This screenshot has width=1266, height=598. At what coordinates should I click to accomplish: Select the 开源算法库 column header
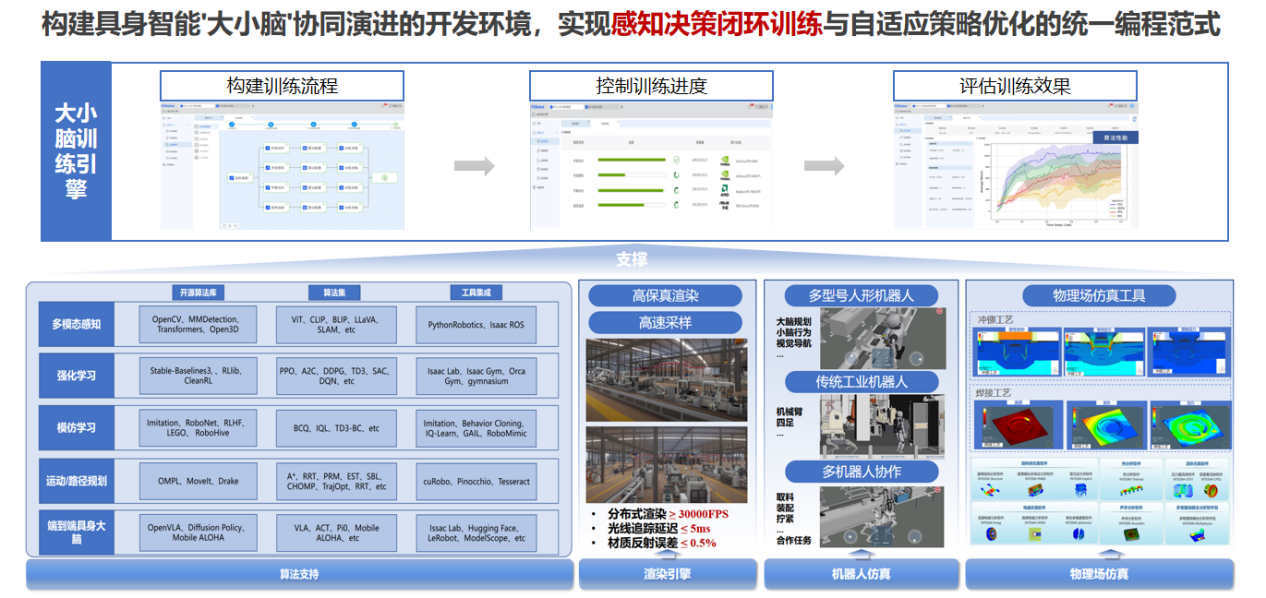pyautogui.click(x=201, y=293)
